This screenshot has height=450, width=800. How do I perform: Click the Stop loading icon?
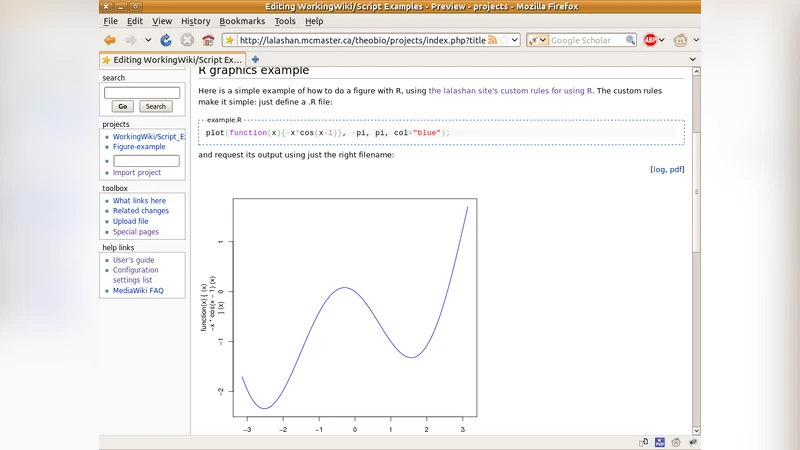(187, 40)
